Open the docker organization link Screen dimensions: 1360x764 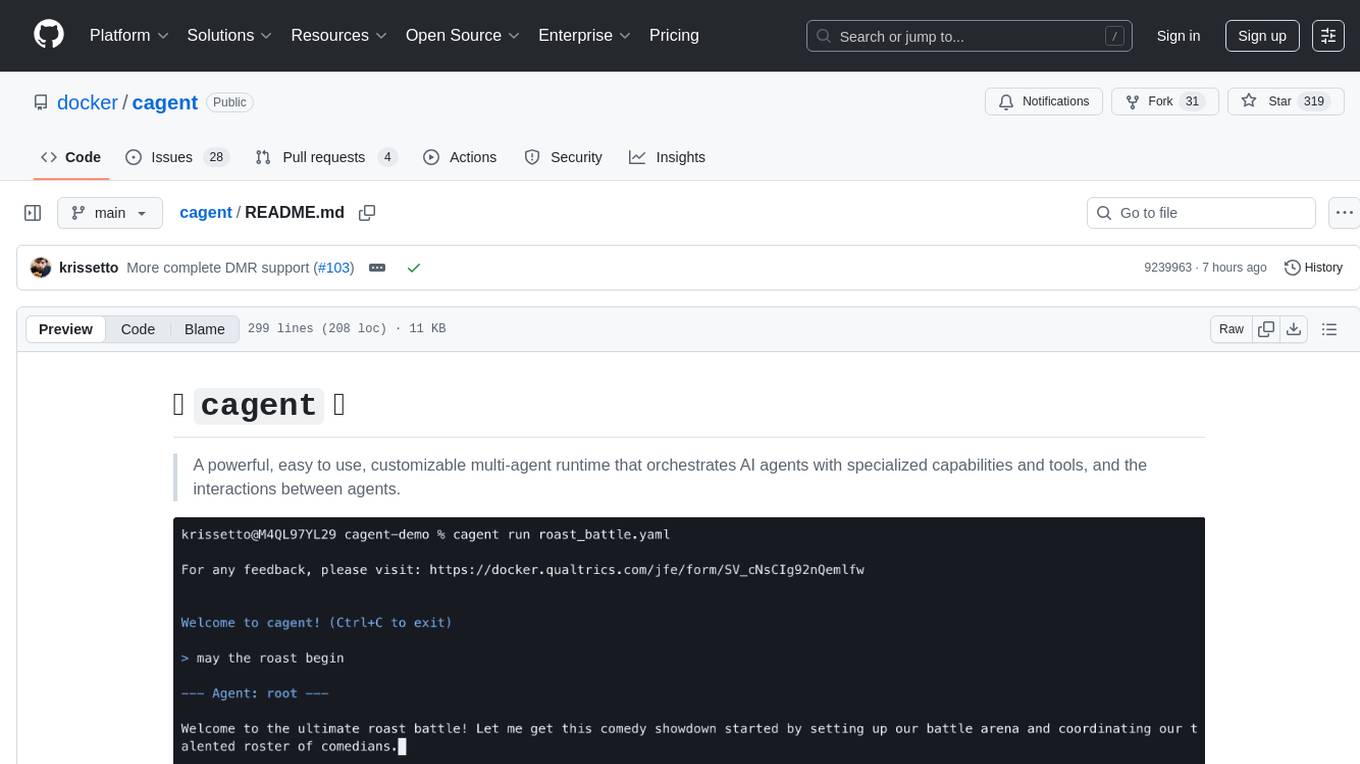(x=88, y=102)
